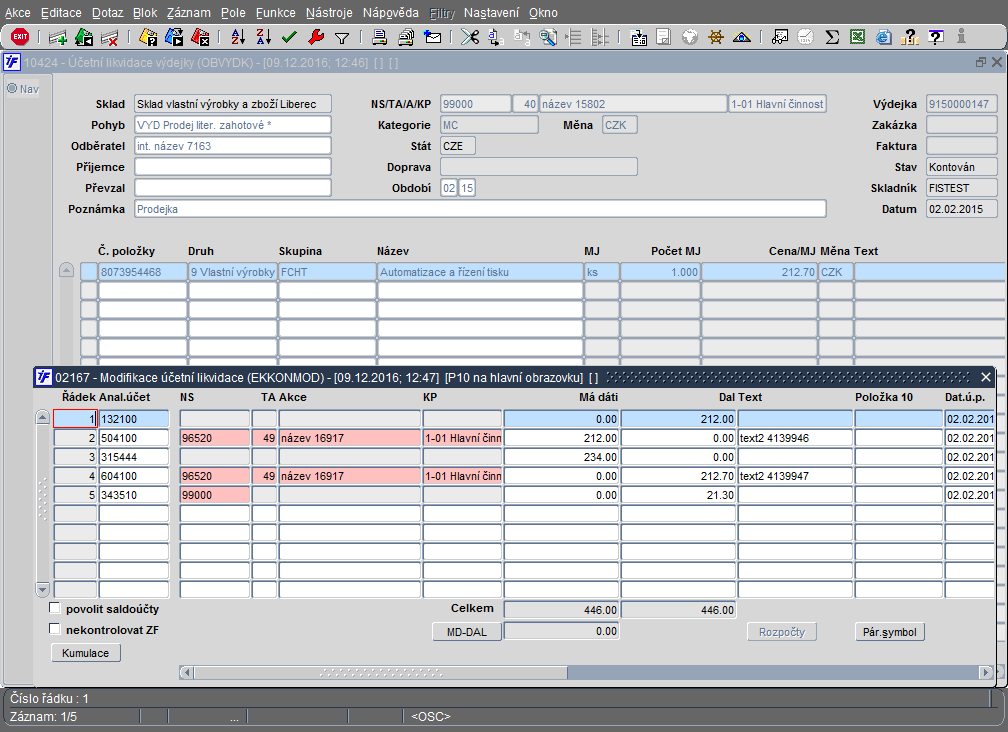Tick the nekontrolovat ZF checkbox
This screenshot has height=732, width=1008.
click(x=55, y=629)
